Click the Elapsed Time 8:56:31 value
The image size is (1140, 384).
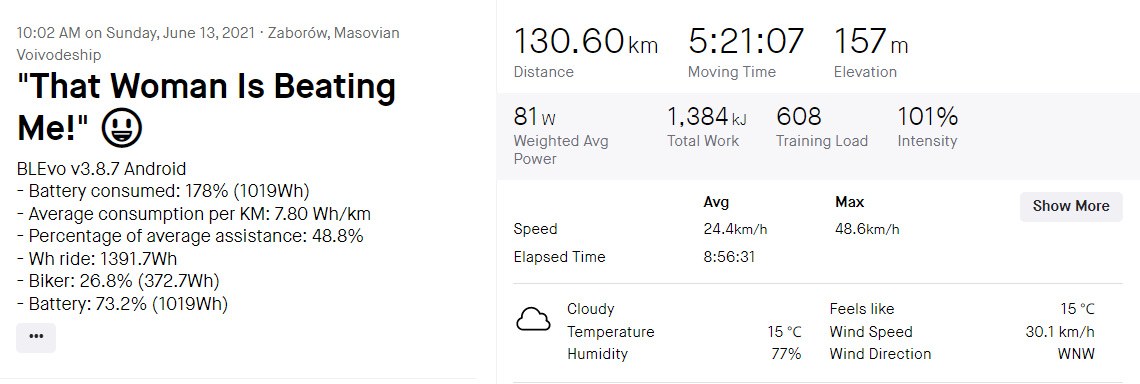point(727,257)
